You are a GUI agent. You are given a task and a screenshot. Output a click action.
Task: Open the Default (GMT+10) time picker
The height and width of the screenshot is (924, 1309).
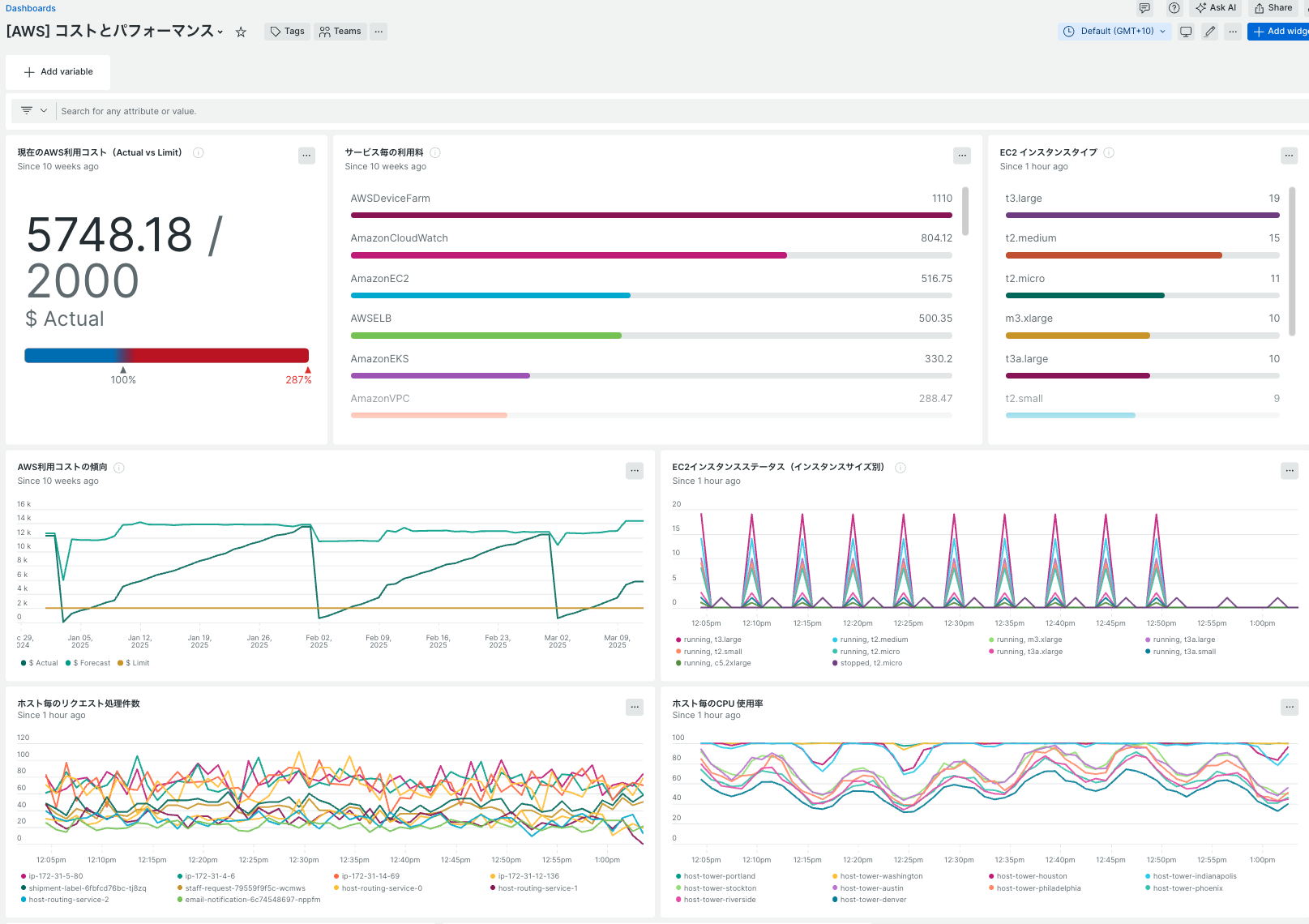(x=1115, y=32)
